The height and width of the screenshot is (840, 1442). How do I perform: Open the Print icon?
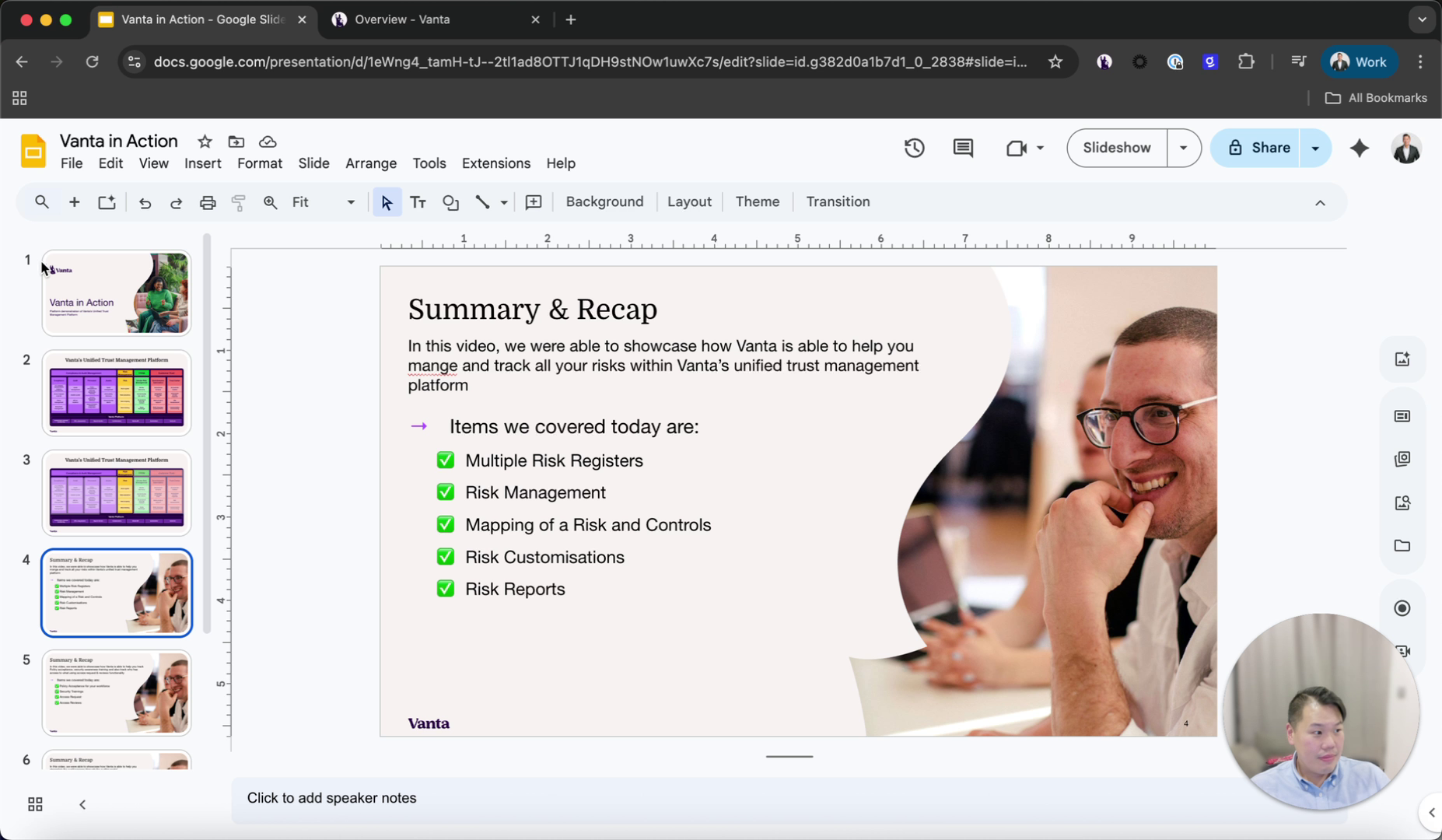[x=207, y=201]
